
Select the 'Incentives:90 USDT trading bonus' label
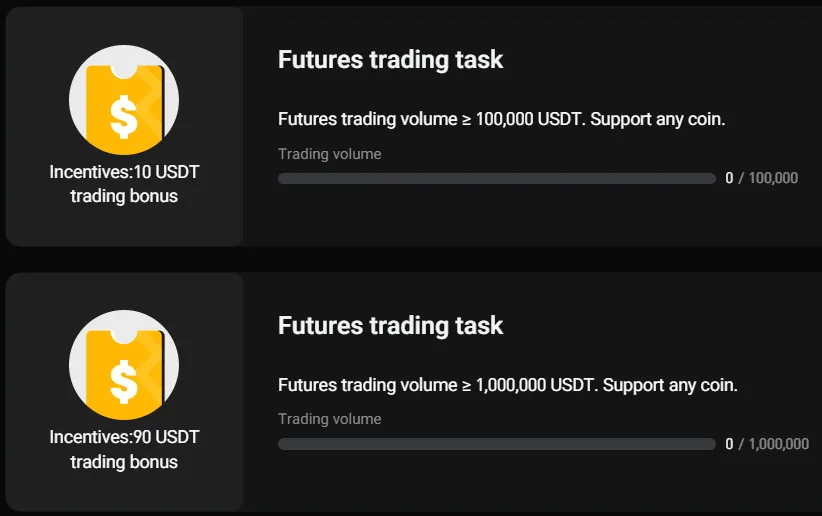(x=124, y=450)
